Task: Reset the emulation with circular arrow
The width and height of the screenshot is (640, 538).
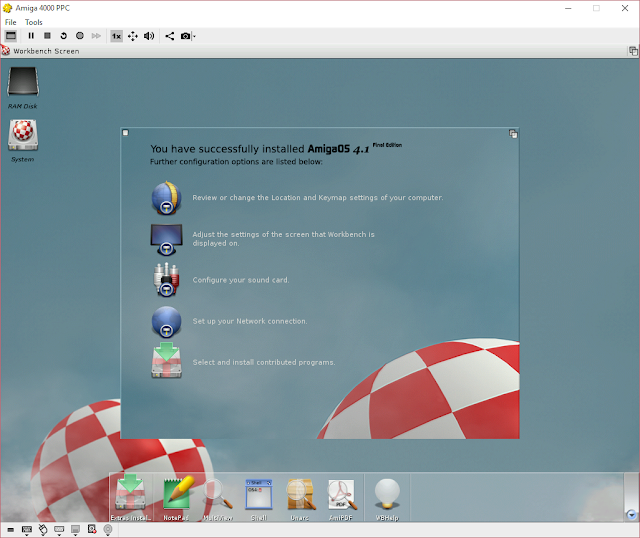Action: 63,36
